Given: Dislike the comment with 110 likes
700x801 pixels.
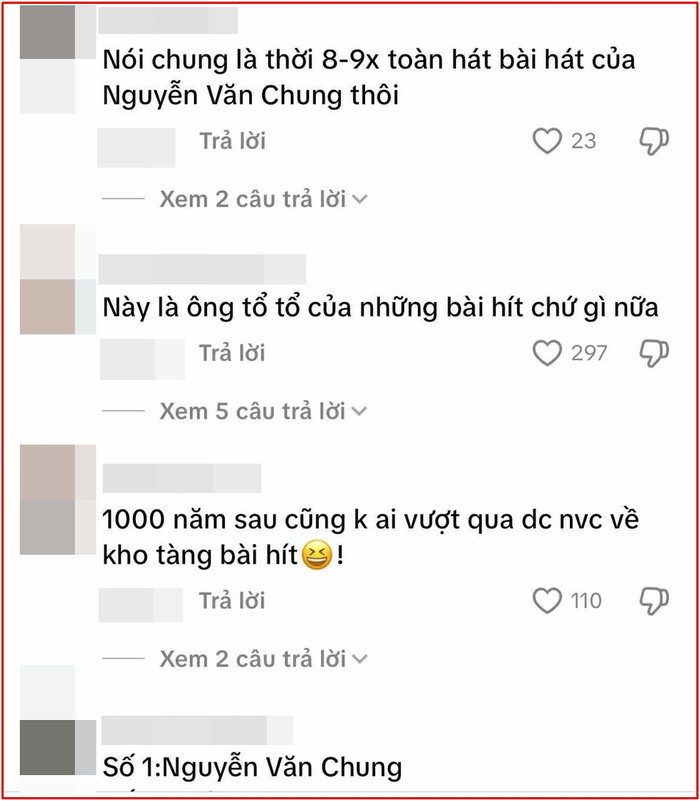Looking at the screenshot, I should tap(654, 601).
